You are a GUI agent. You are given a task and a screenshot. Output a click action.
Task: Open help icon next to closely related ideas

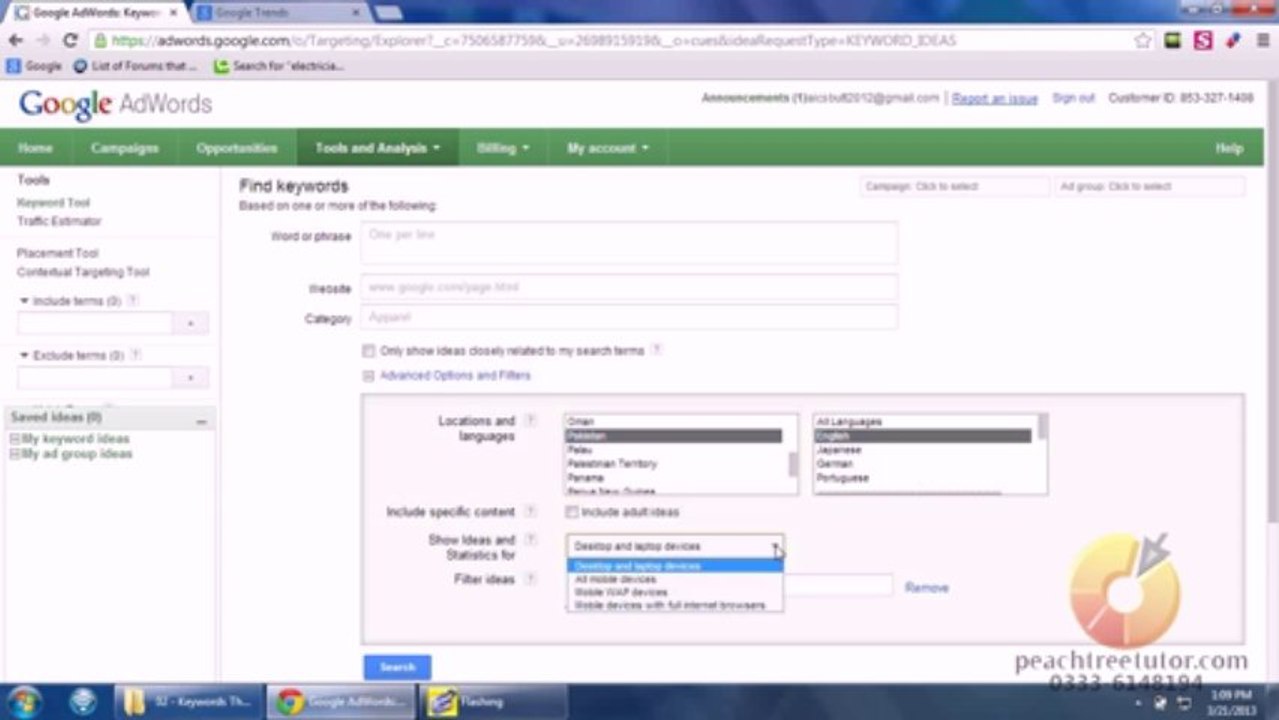[x=657, y=350]
